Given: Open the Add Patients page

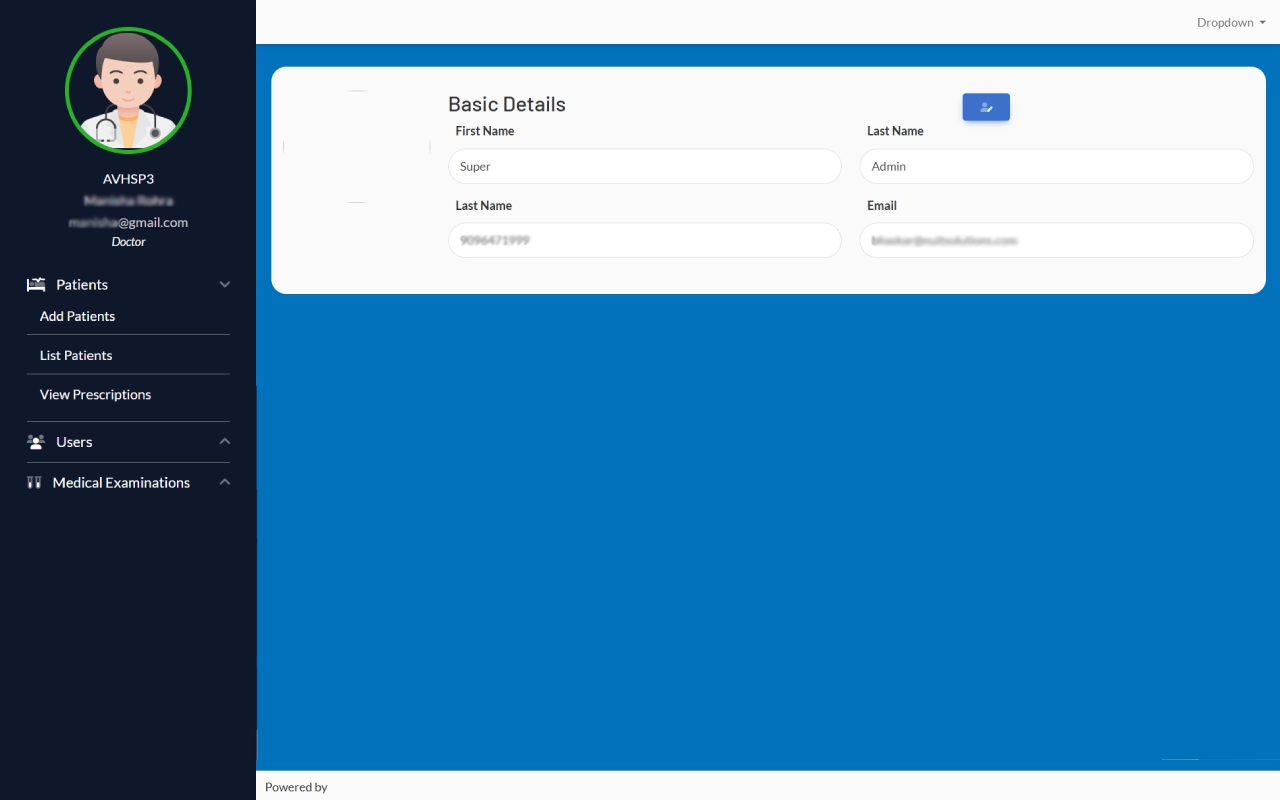Looking at the screenshot, I should [77, 316].
